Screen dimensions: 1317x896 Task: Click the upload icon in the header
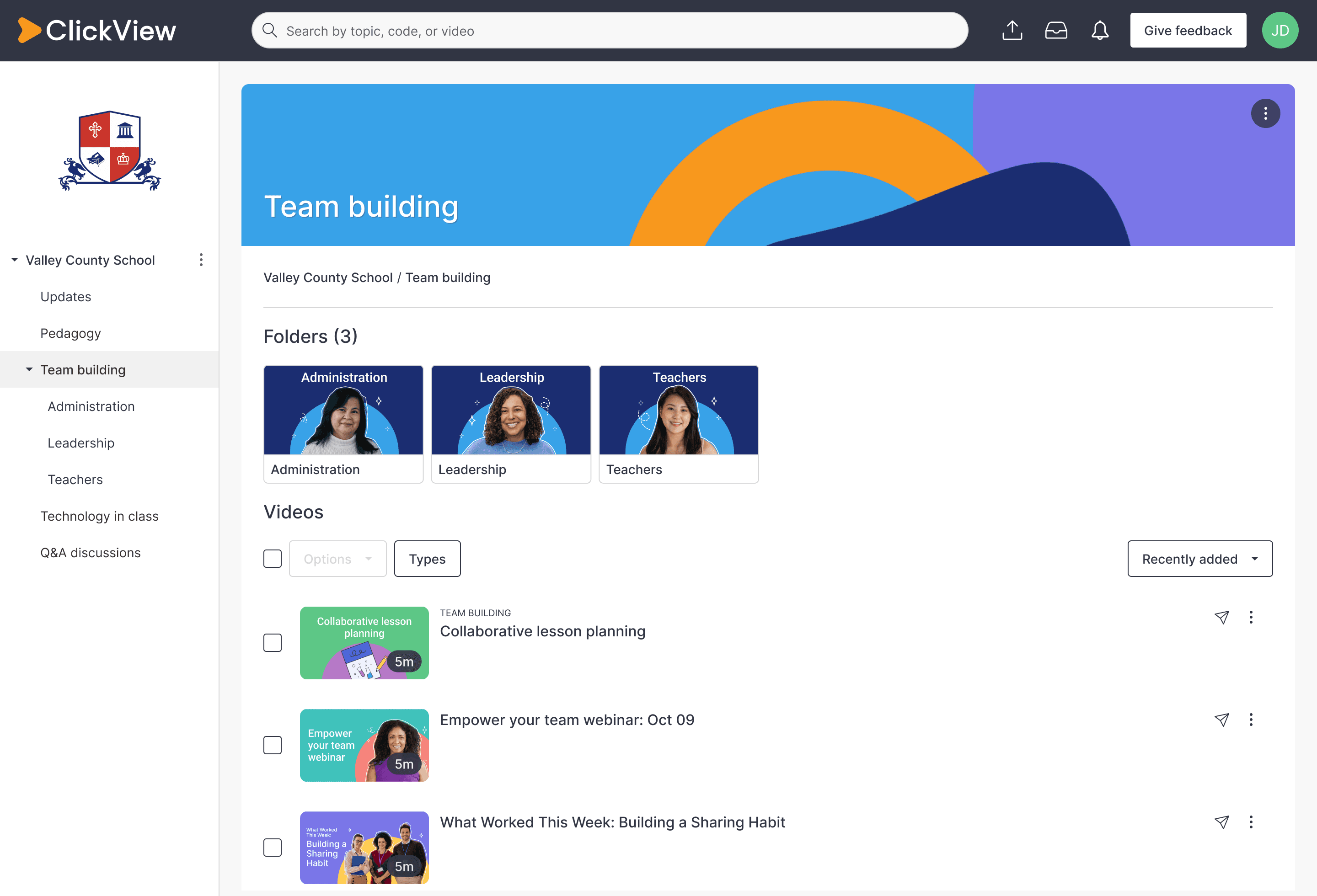pyautogui.click(x=1012, y=31)
